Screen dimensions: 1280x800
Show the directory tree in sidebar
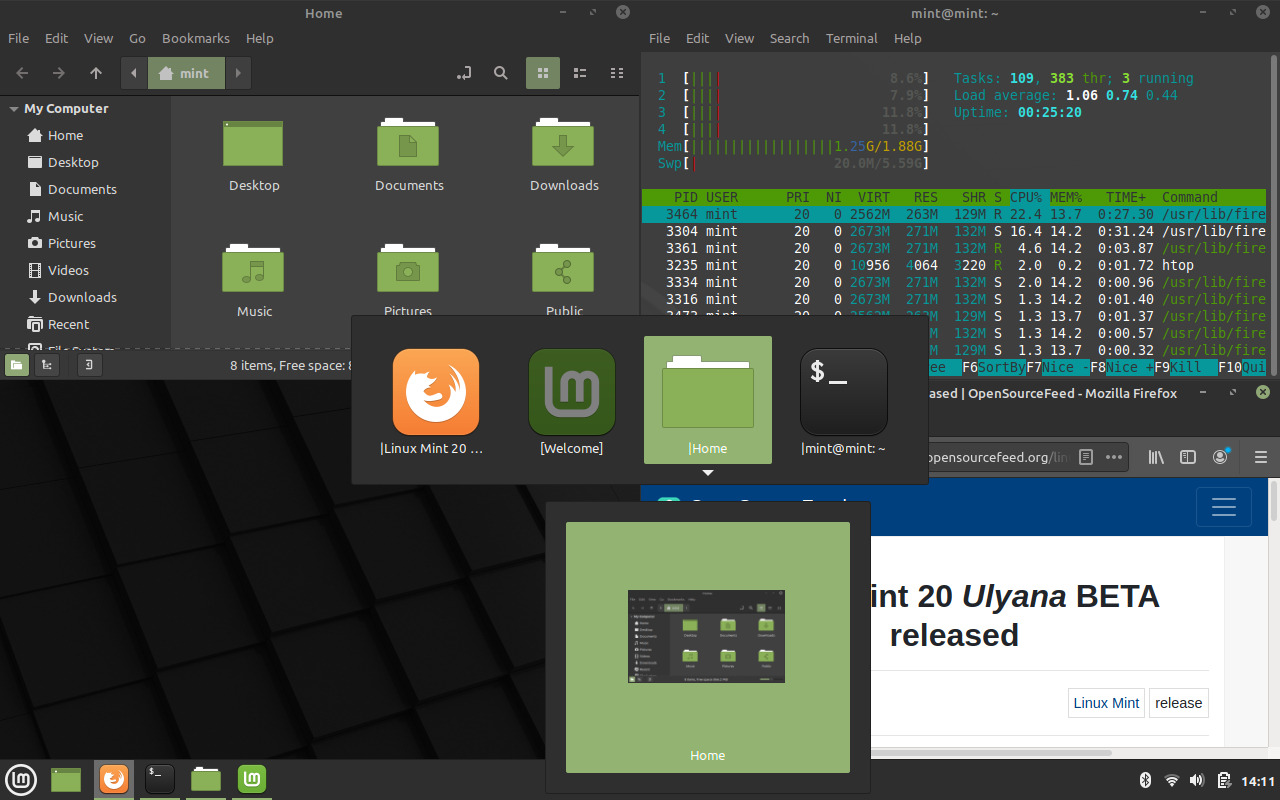(x=47, y=364)
